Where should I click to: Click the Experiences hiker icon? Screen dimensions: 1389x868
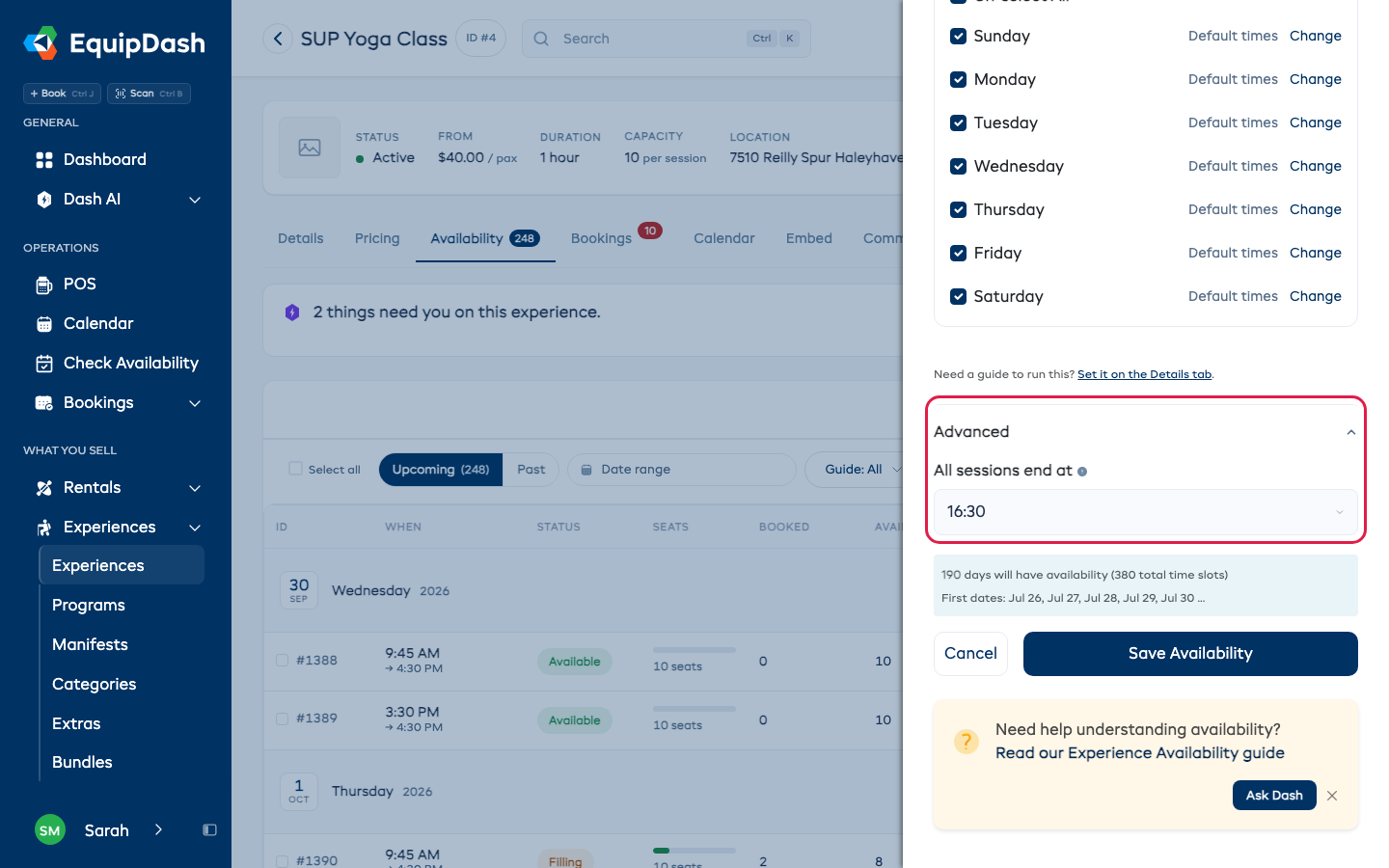click(44, 528)
